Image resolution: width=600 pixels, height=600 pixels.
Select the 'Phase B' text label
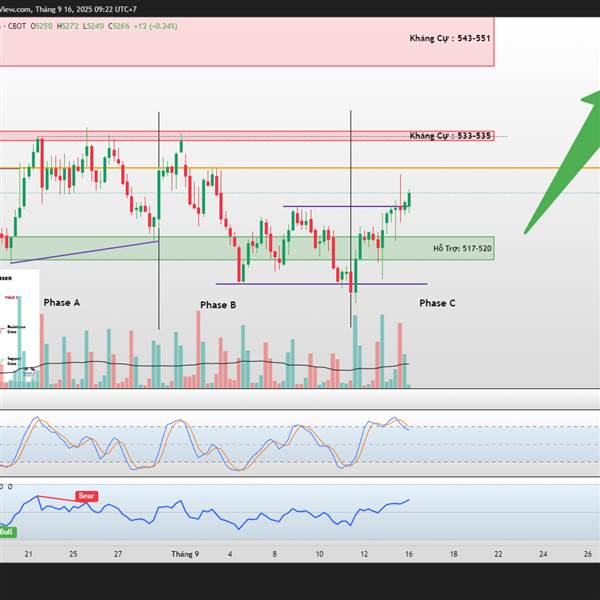point(218,305)
